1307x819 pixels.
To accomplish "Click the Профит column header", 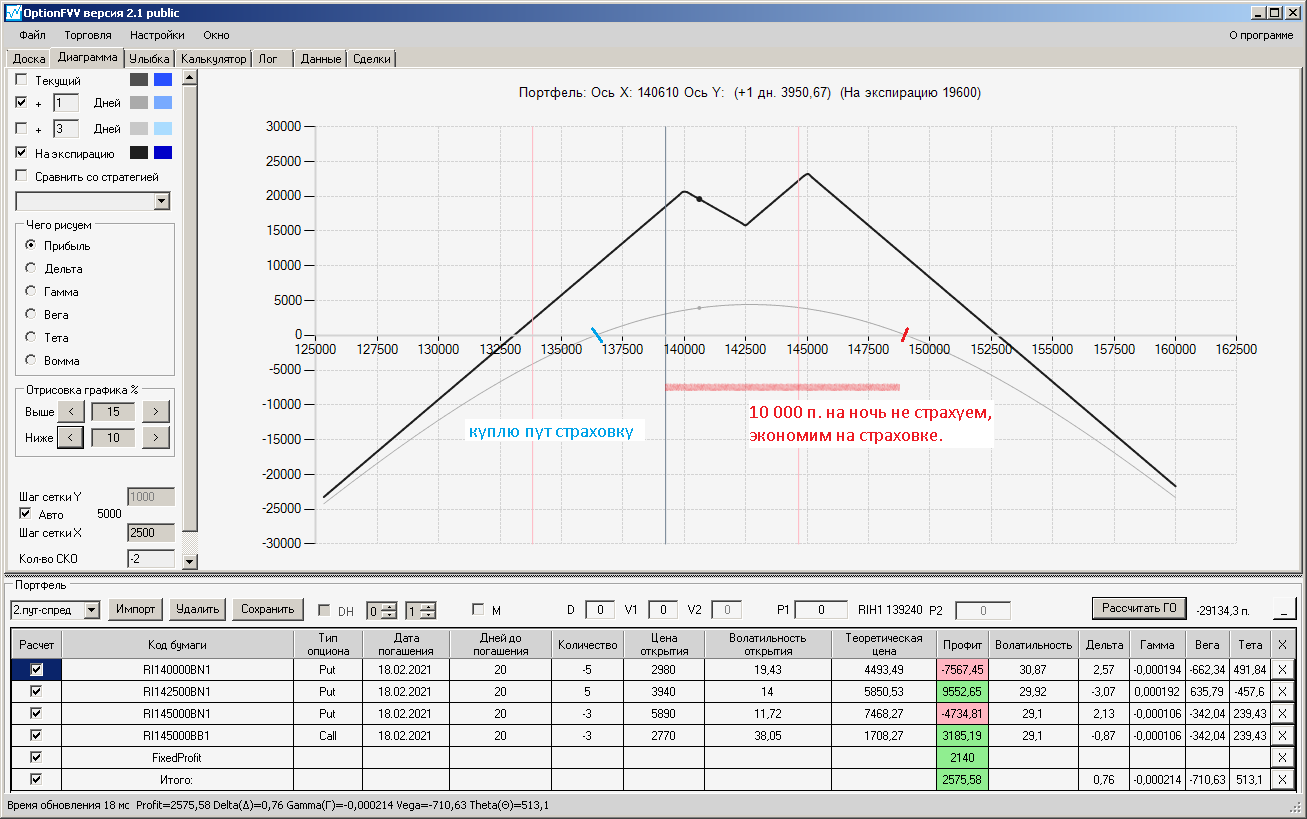I will (963, 644).
